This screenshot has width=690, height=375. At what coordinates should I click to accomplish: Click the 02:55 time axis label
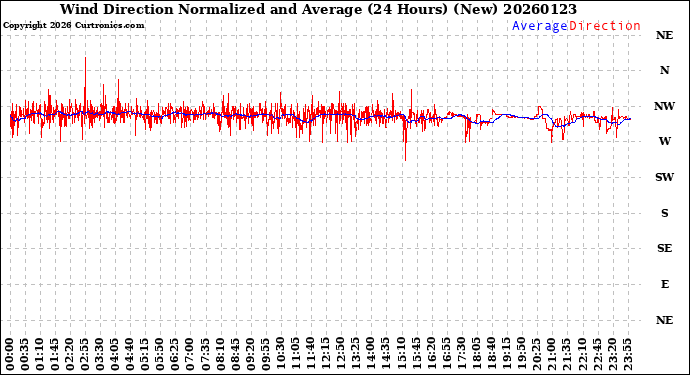click(85, 354)
